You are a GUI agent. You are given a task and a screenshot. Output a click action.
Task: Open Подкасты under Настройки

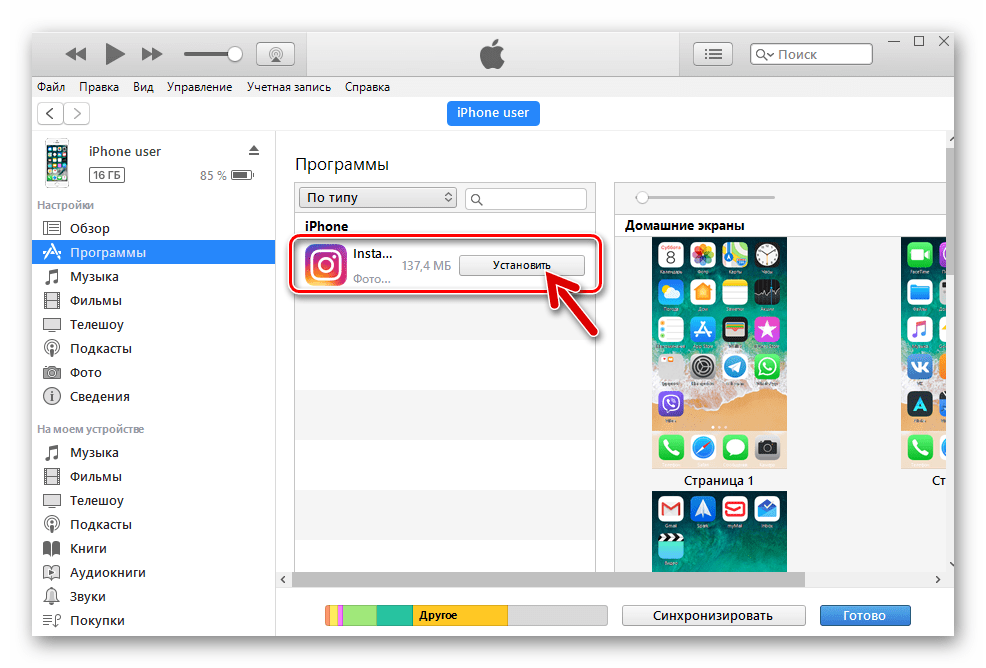[153, 348]
